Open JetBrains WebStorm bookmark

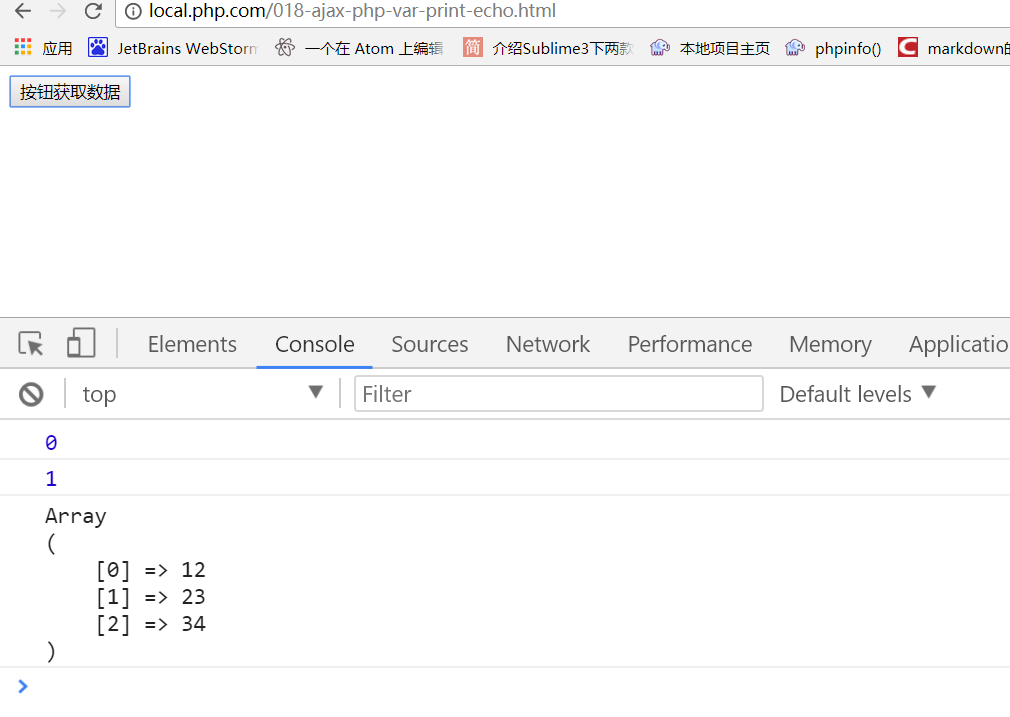tap(173, 48)
